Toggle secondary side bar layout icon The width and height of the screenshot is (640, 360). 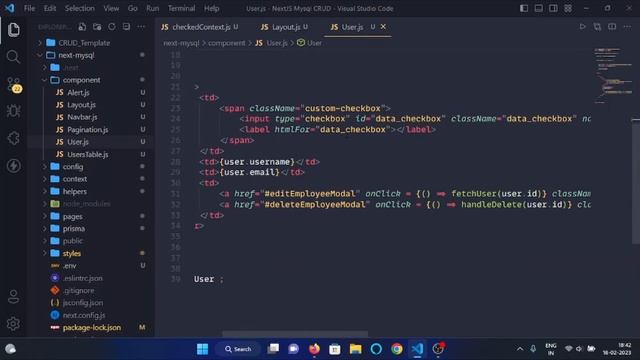coord(553,8)
